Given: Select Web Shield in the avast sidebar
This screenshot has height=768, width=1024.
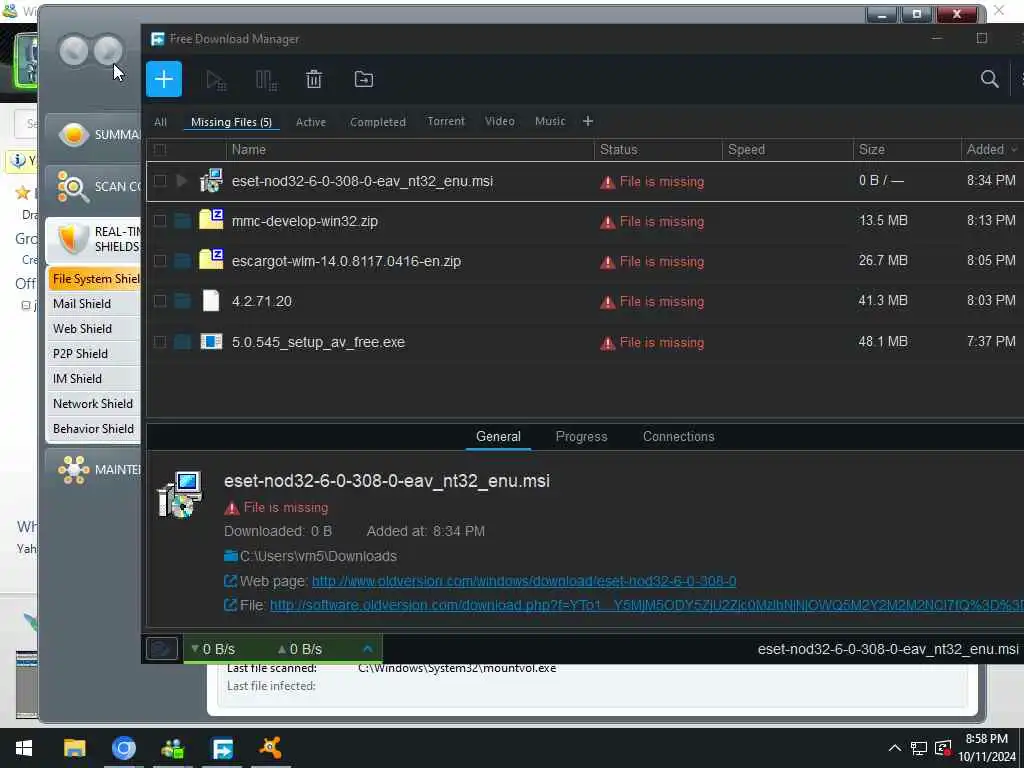Looking at the screenshot, I should (x=94, y=328).
